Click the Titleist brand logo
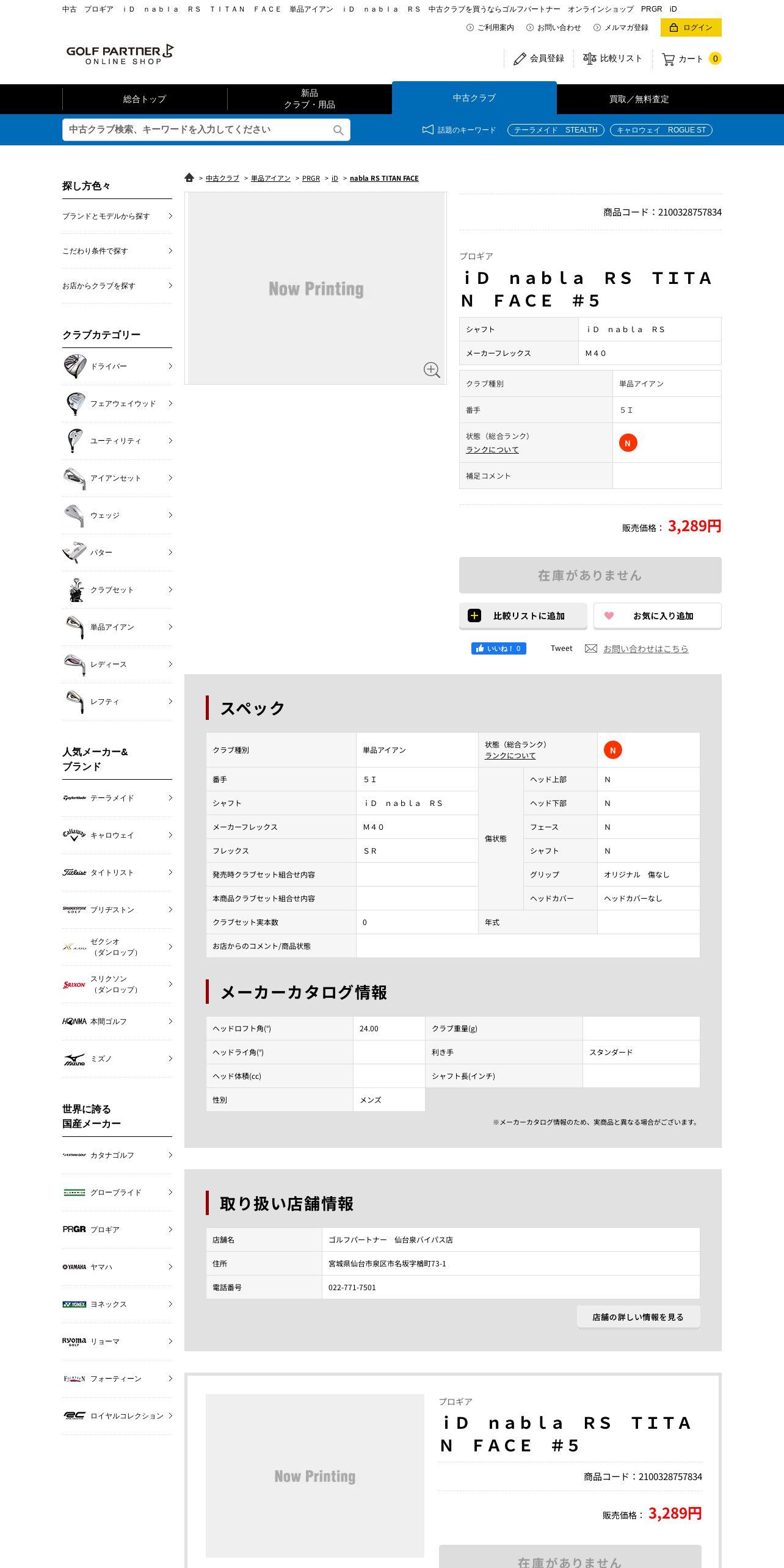 pyautogui.click(x=74, y=873)
